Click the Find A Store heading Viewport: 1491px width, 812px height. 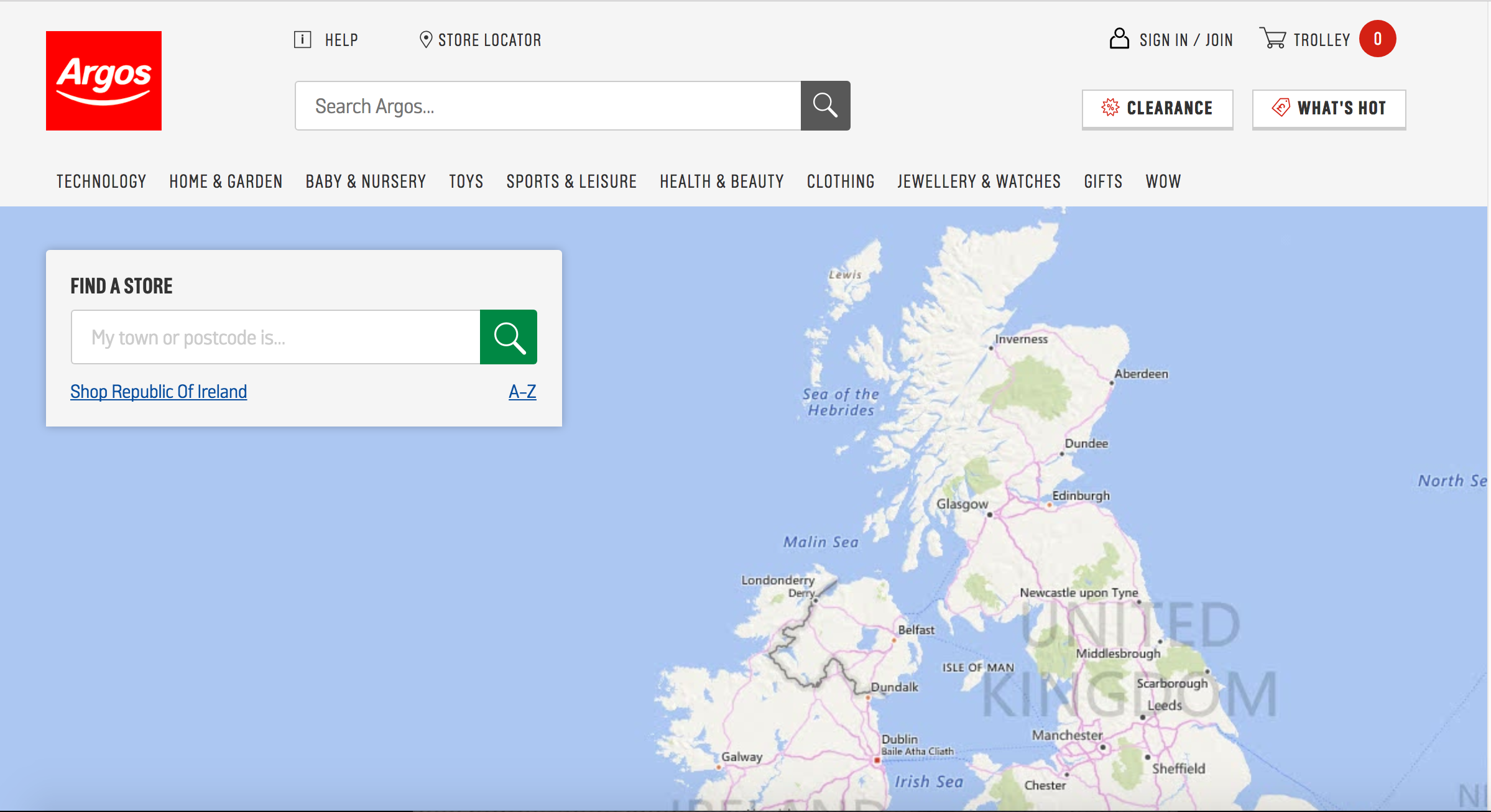(121, 286)
